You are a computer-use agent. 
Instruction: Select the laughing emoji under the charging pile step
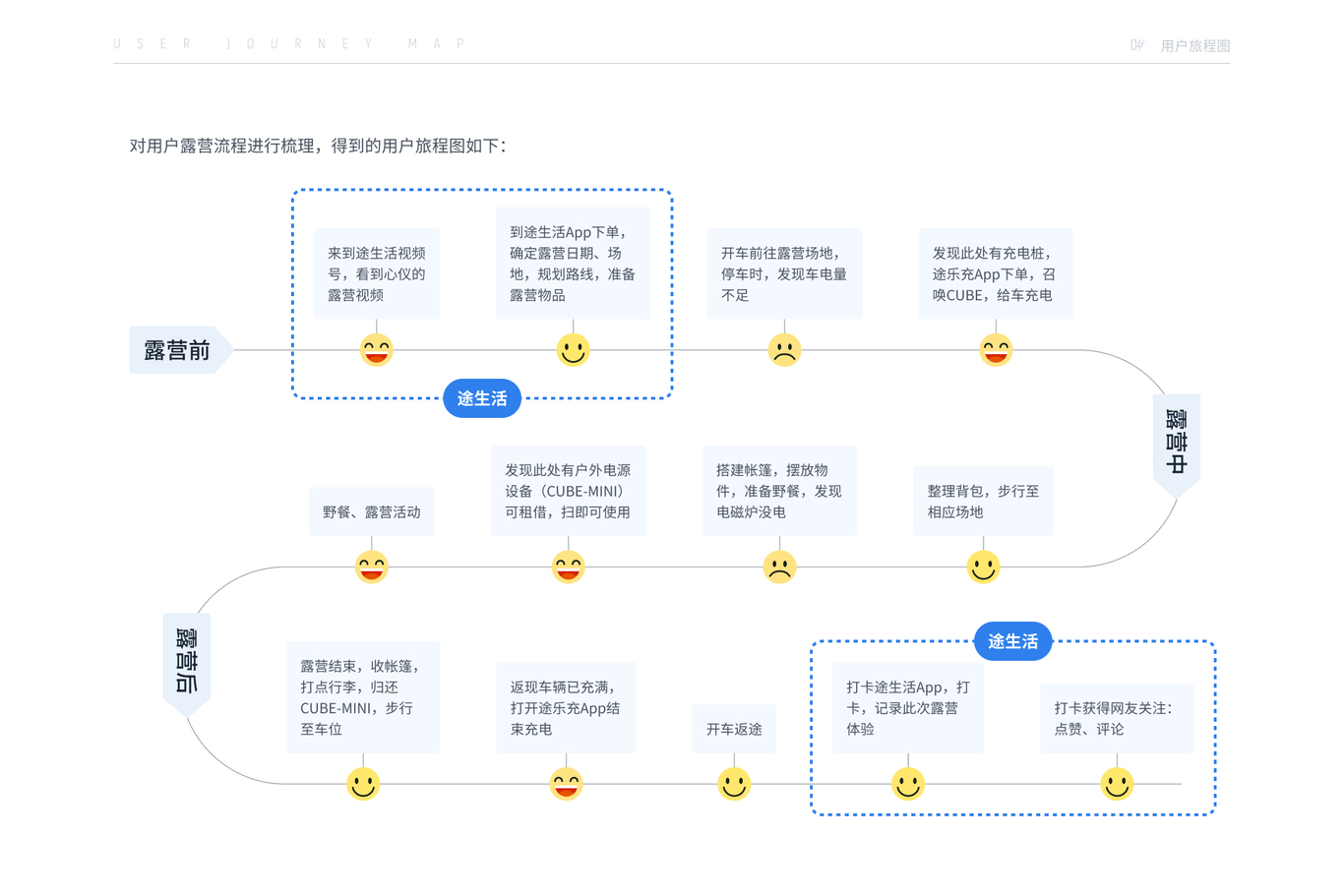997,349
